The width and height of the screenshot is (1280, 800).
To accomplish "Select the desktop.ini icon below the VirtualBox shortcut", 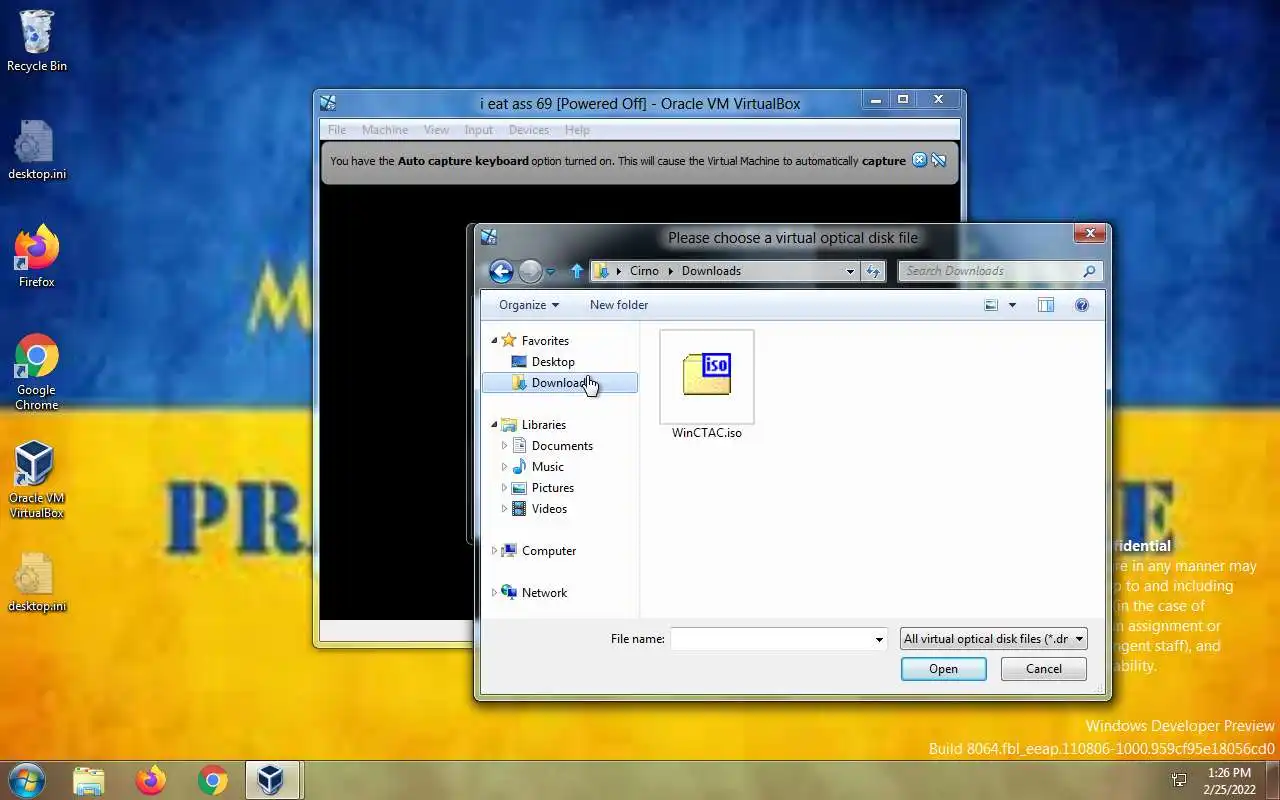I will [37, 582].
